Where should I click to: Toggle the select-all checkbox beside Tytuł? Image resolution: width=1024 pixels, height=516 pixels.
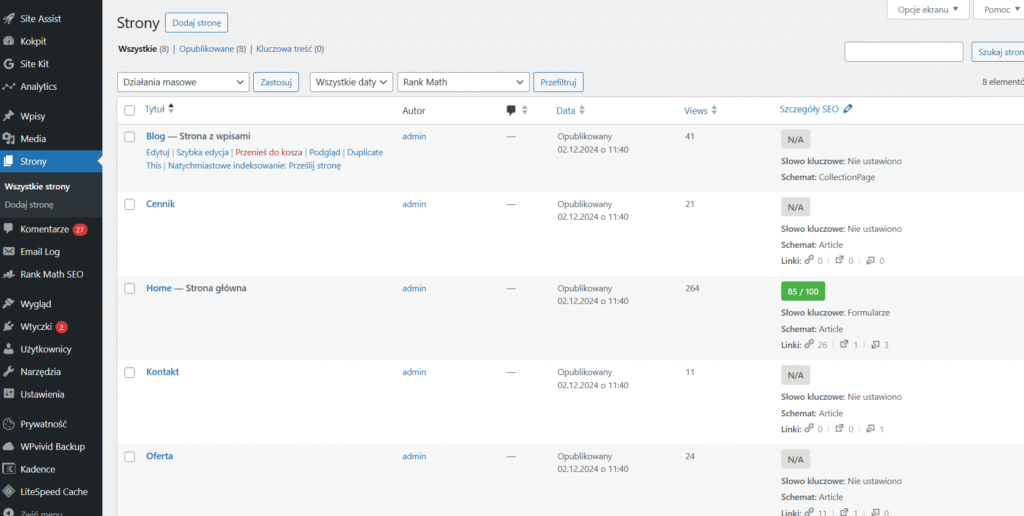click(129, 110)
